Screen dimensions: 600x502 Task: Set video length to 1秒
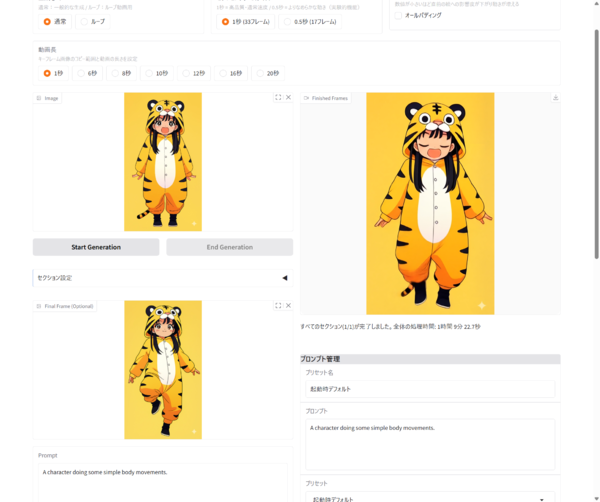click(53, 73)
